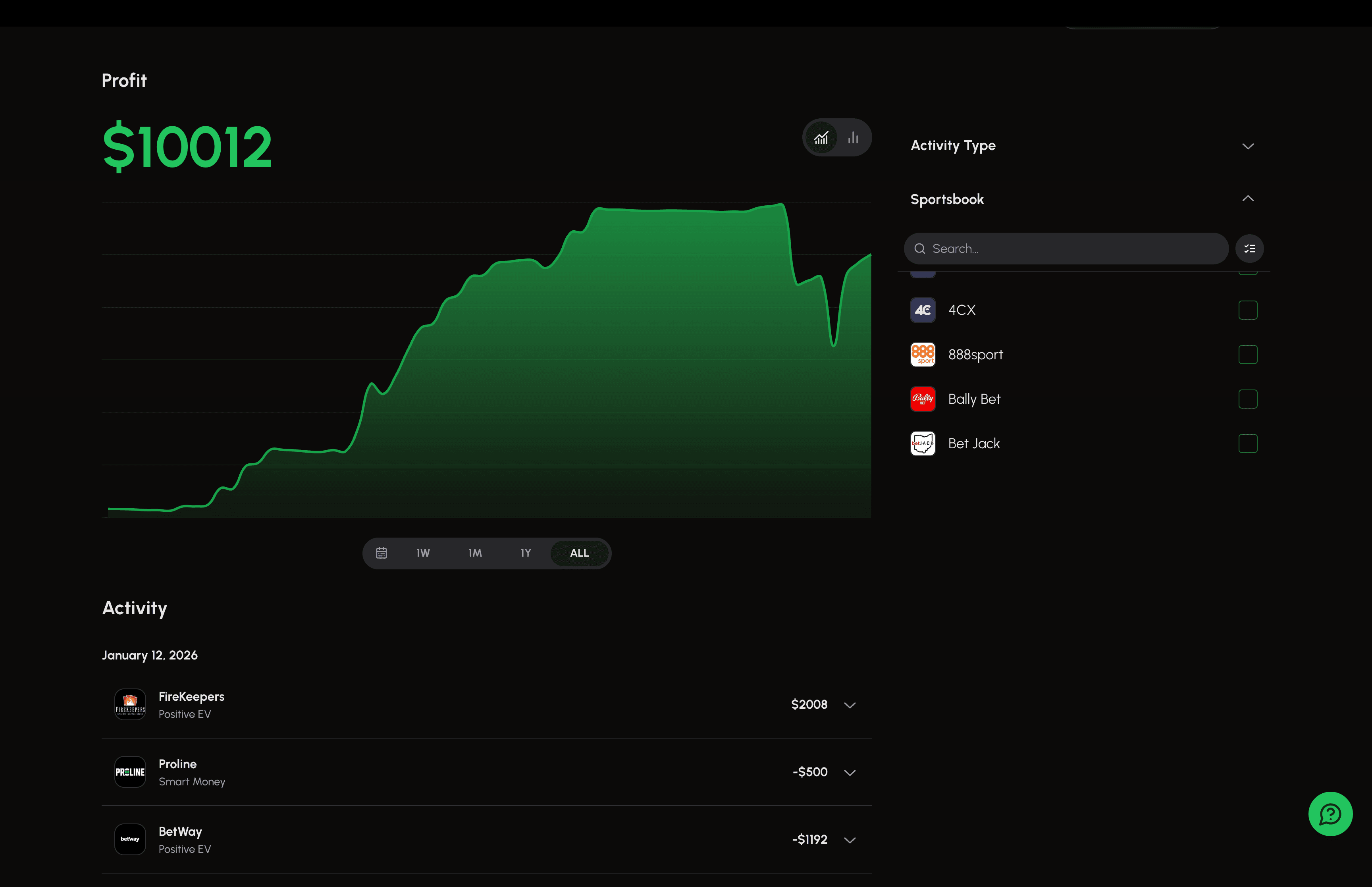The height and width of the screenshot is (887, 1372).
Task: Expand the FireKeepers $2008 activity entry
Action: (x=850, y=704)
